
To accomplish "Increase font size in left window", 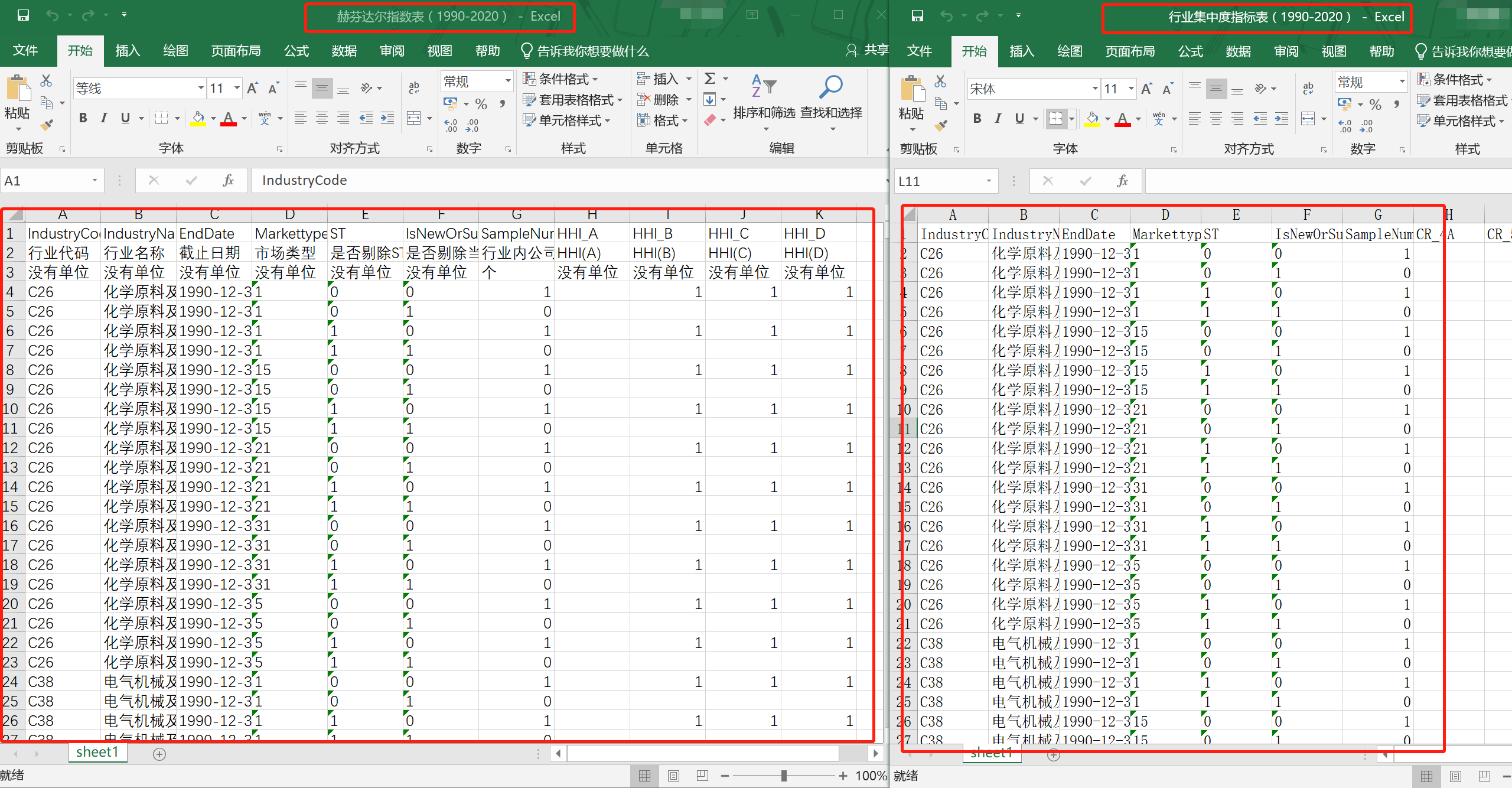I will 253,89.
